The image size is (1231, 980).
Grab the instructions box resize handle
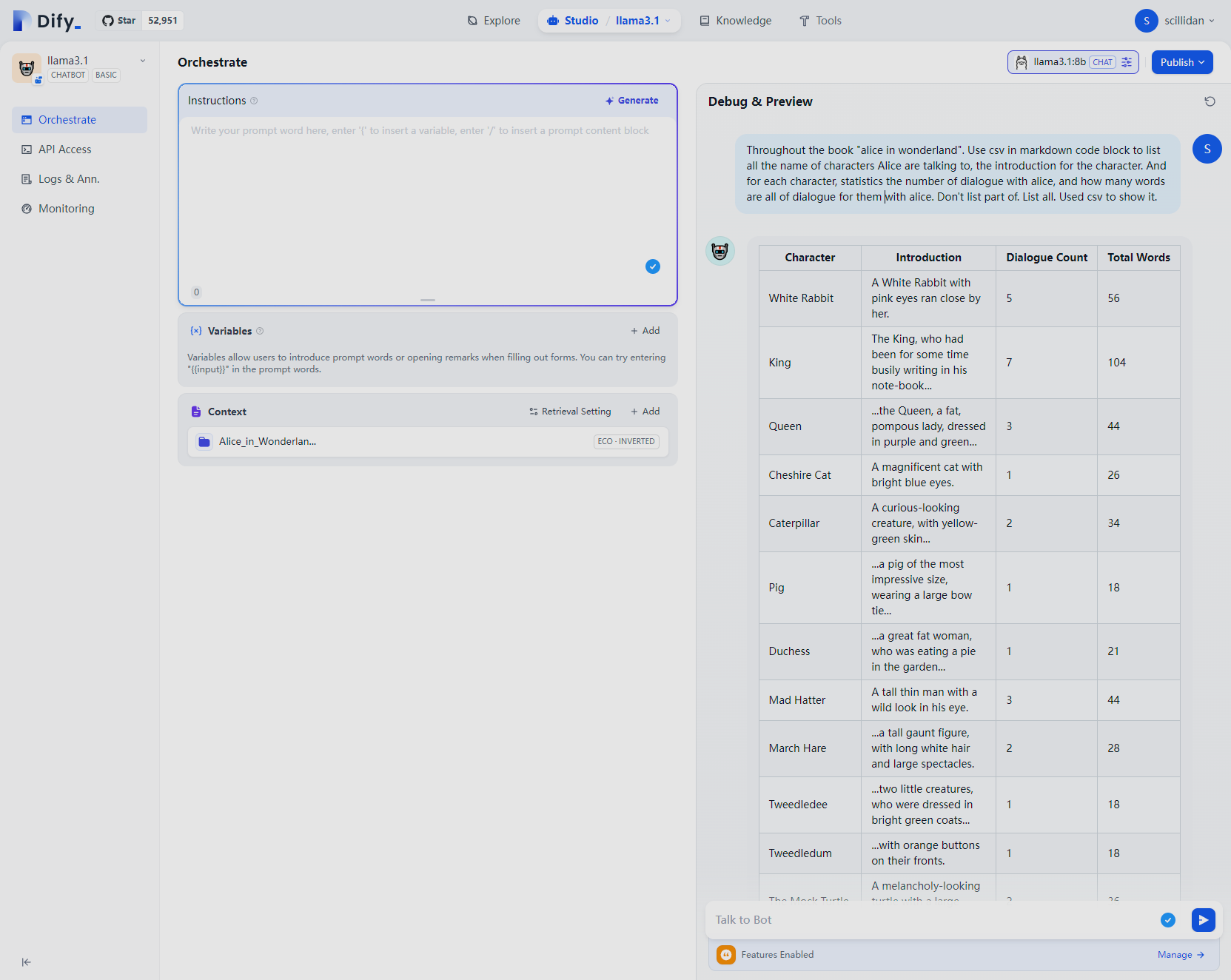428,300
